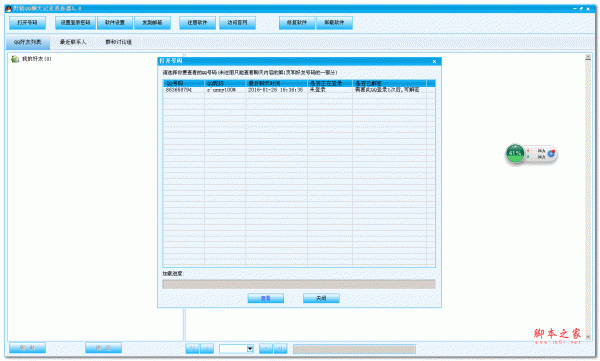Click the 打开号码 toolbar button
The width and height of the screenshot is (600, 361).
[x=27, y=23]
